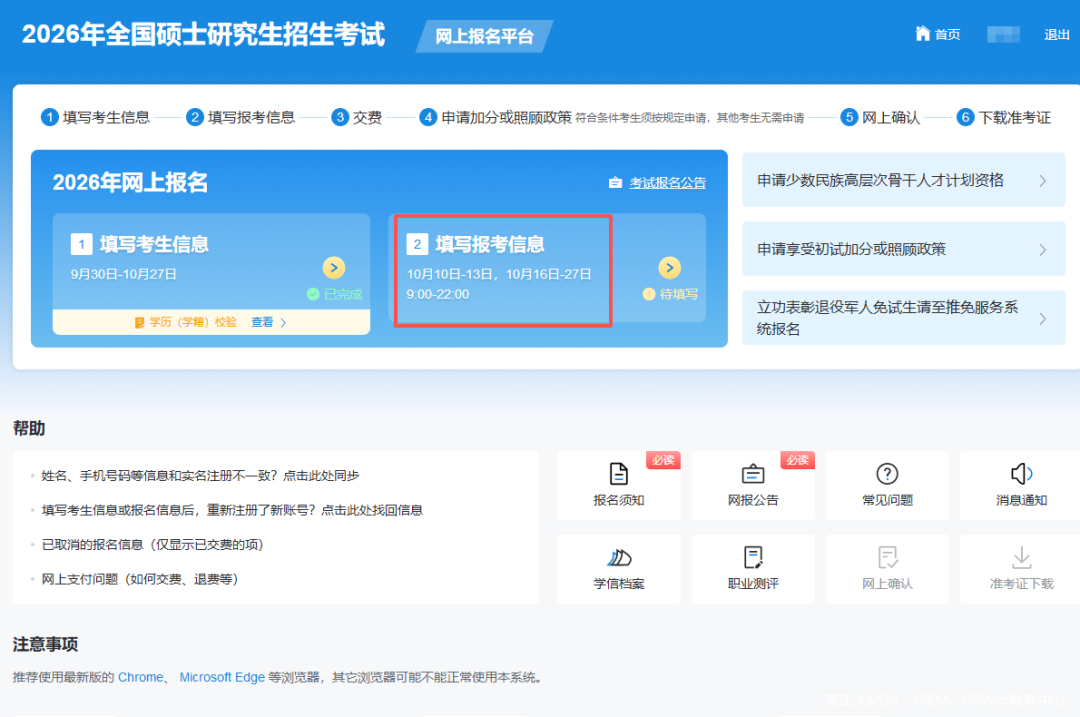
Task: Open the 常见问题 question icon
Action: [x=887, y=474]
